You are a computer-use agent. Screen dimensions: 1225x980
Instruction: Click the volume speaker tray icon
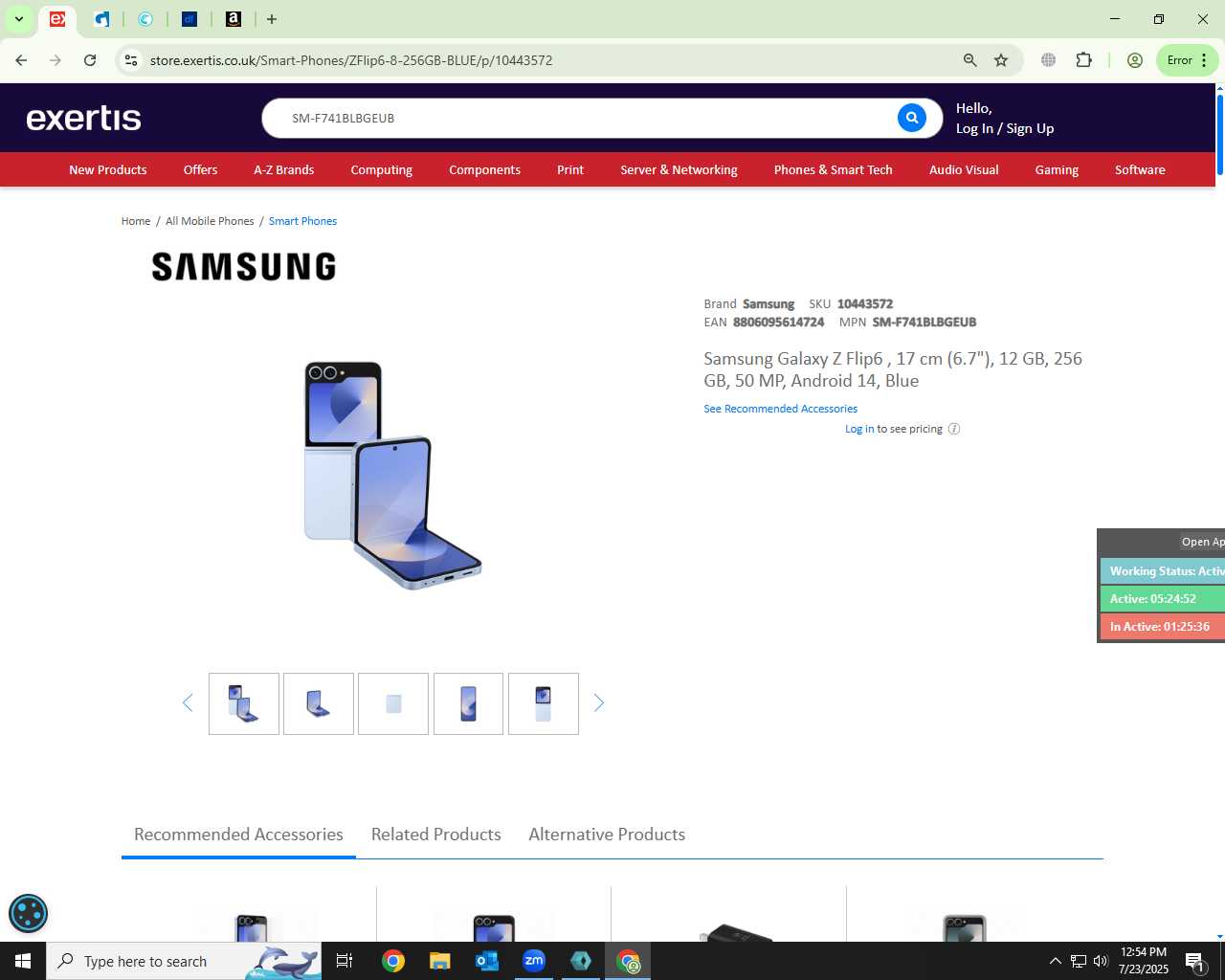[x=1101, y=961]
